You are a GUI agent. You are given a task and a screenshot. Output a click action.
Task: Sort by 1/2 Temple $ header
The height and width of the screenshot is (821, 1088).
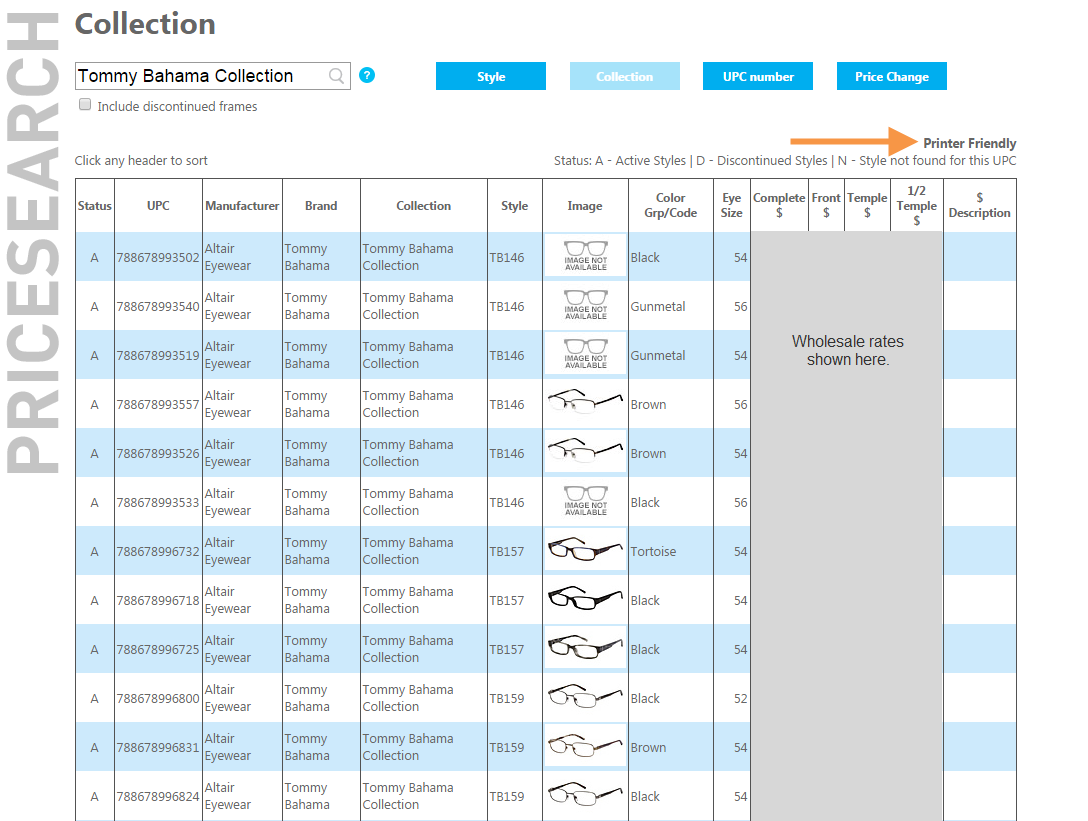[x=917, y=205]
